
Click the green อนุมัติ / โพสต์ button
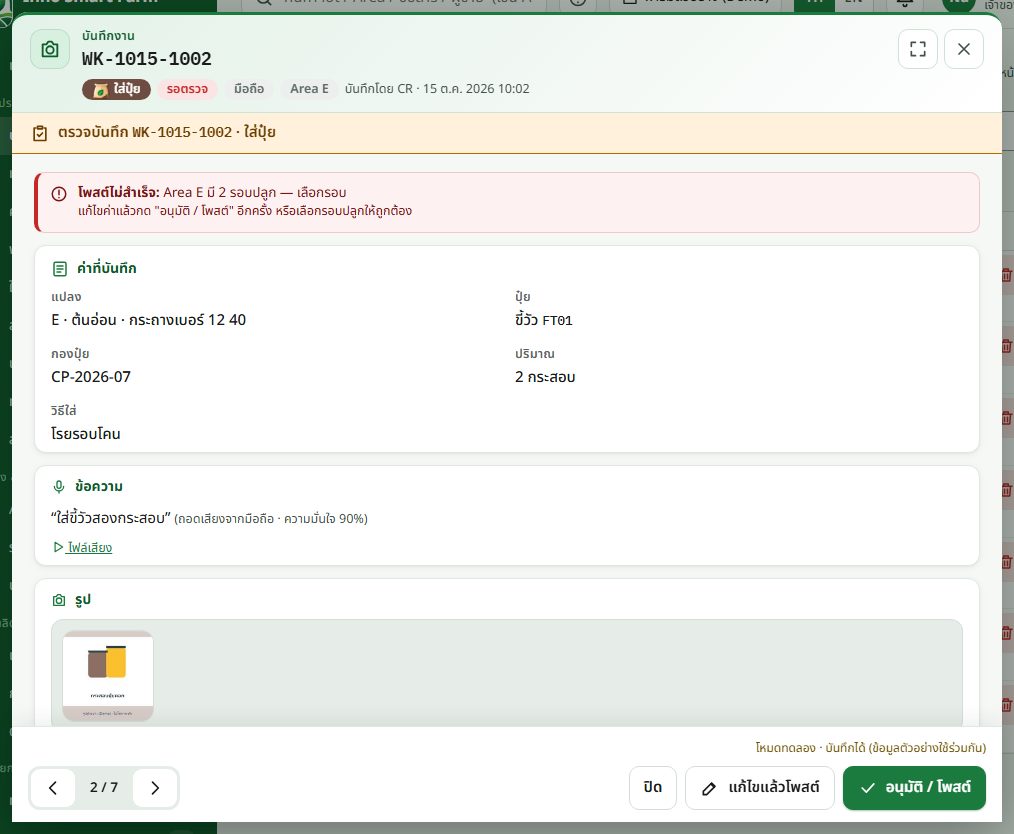point(914,787)
